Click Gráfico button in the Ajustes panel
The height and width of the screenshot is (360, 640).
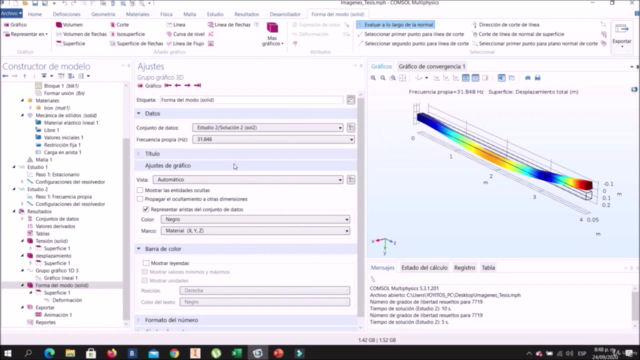(x=150, y=86)
